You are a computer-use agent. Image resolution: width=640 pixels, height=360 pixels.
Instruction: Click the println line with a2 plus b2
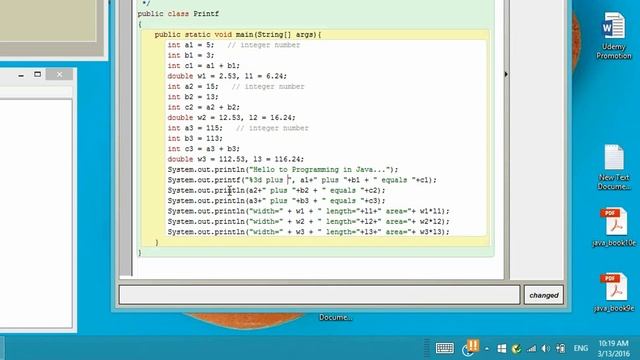coord(276,190)
